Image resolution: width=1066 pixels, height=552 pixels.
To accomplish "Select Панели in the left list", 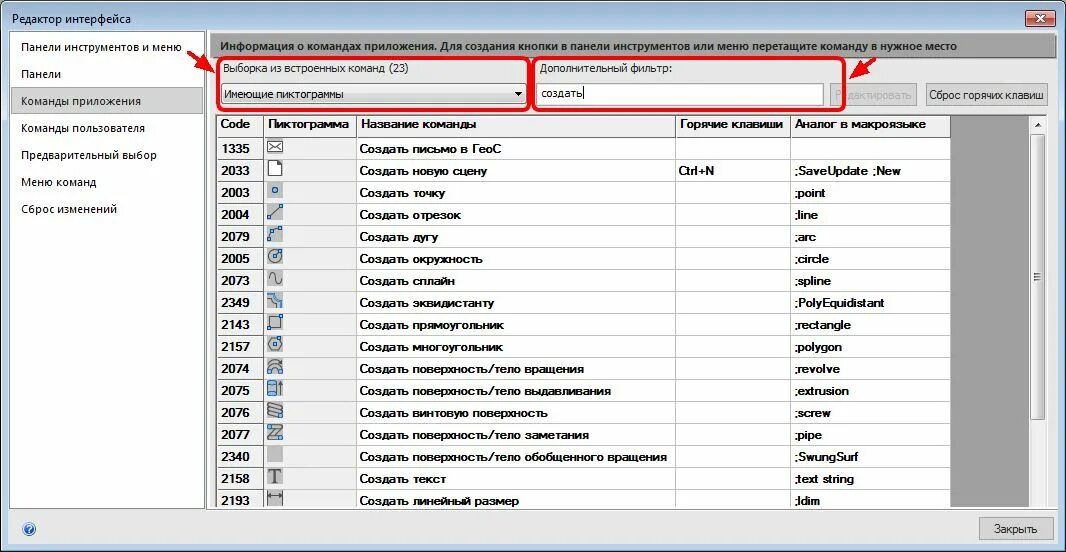I will tap(41, 74).
